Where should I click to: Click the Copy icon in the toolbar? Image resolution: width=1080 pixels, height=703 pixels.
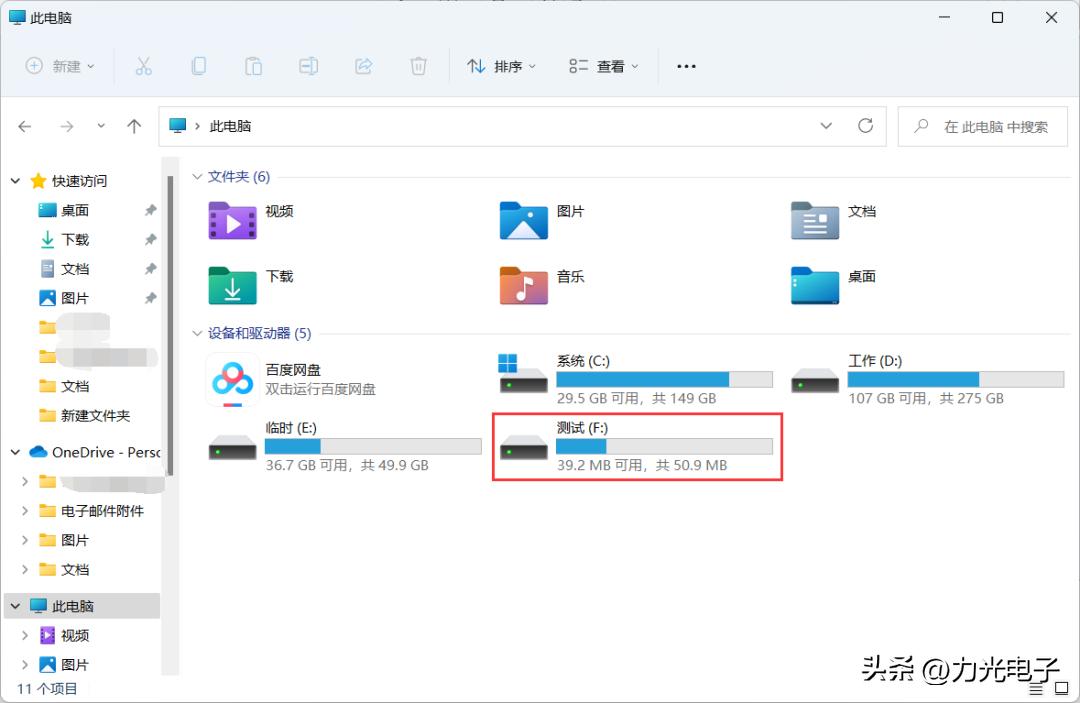point(199,66)
